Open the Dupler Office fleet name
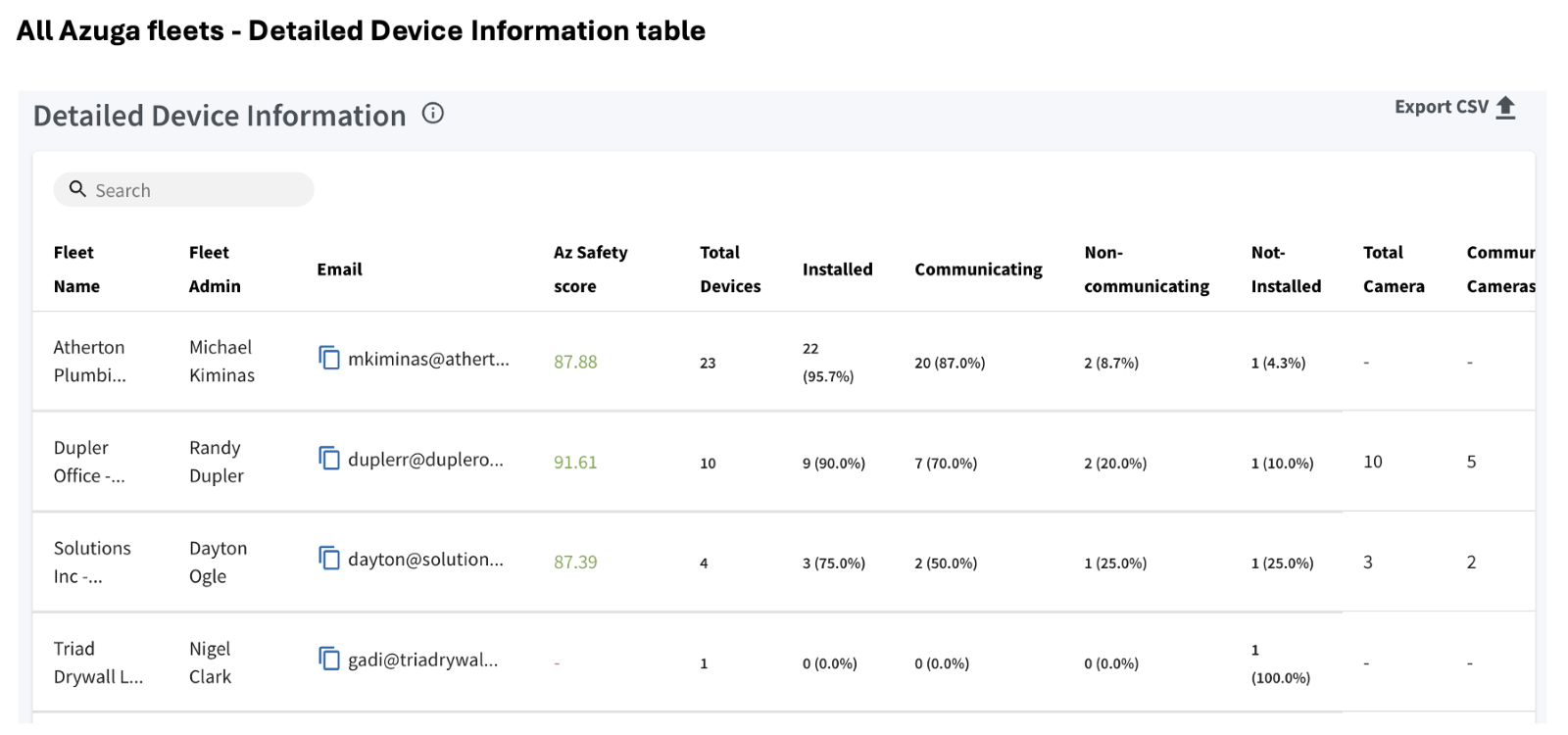Image resolution: width=1568 pixels, height=735 pixels. (x=89, y=462)
